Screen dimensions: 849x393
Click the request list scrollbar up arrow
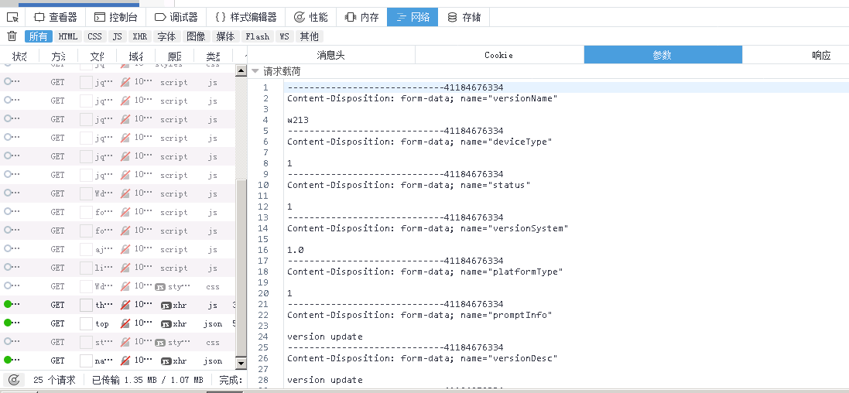pos(241,70)
